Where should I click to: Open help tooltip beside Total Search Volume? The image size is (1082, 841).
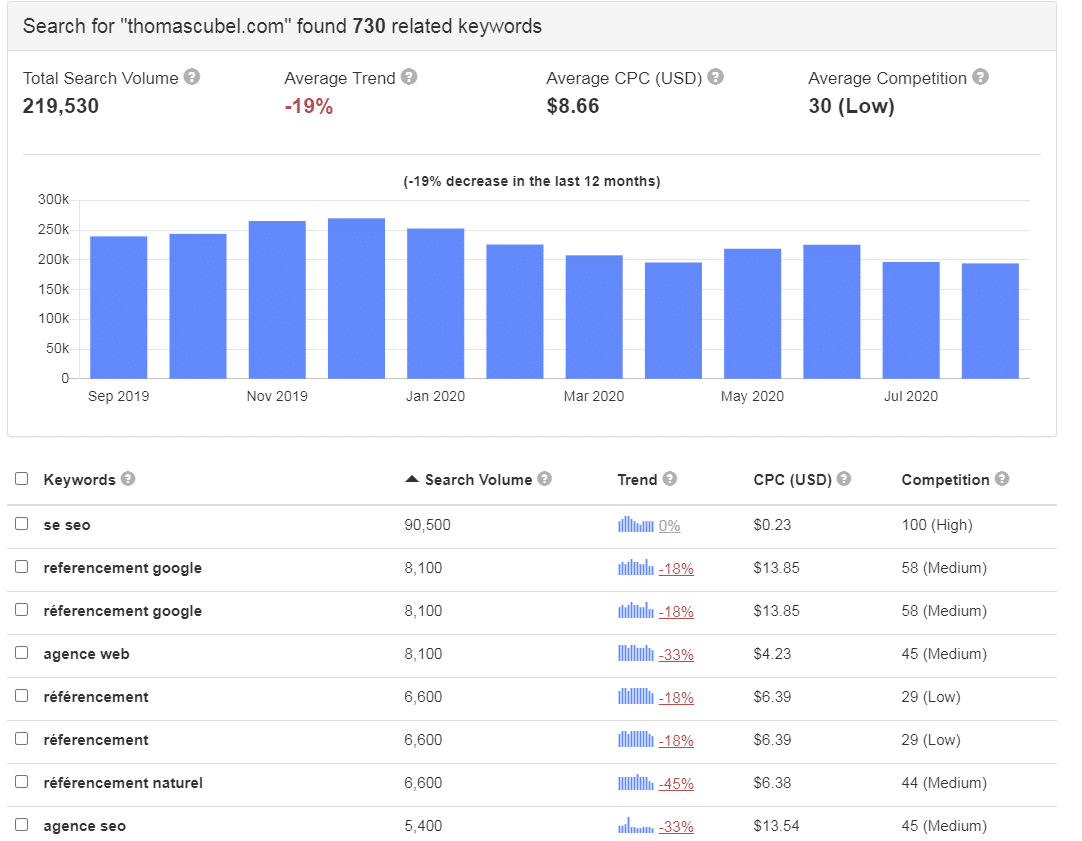click(x=192, y=77)
